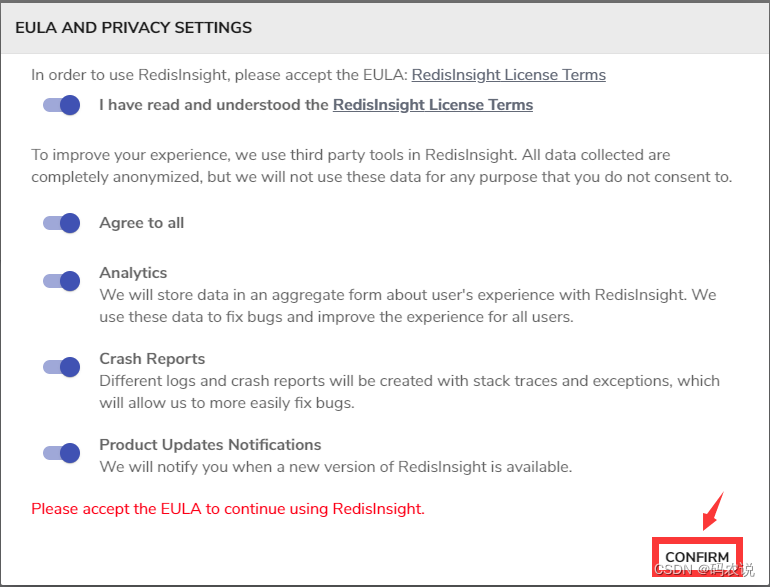Click the third party tools privacy paragraph
Image resolution: width=770 pixels, height=587 pixels.
[382, 166]
